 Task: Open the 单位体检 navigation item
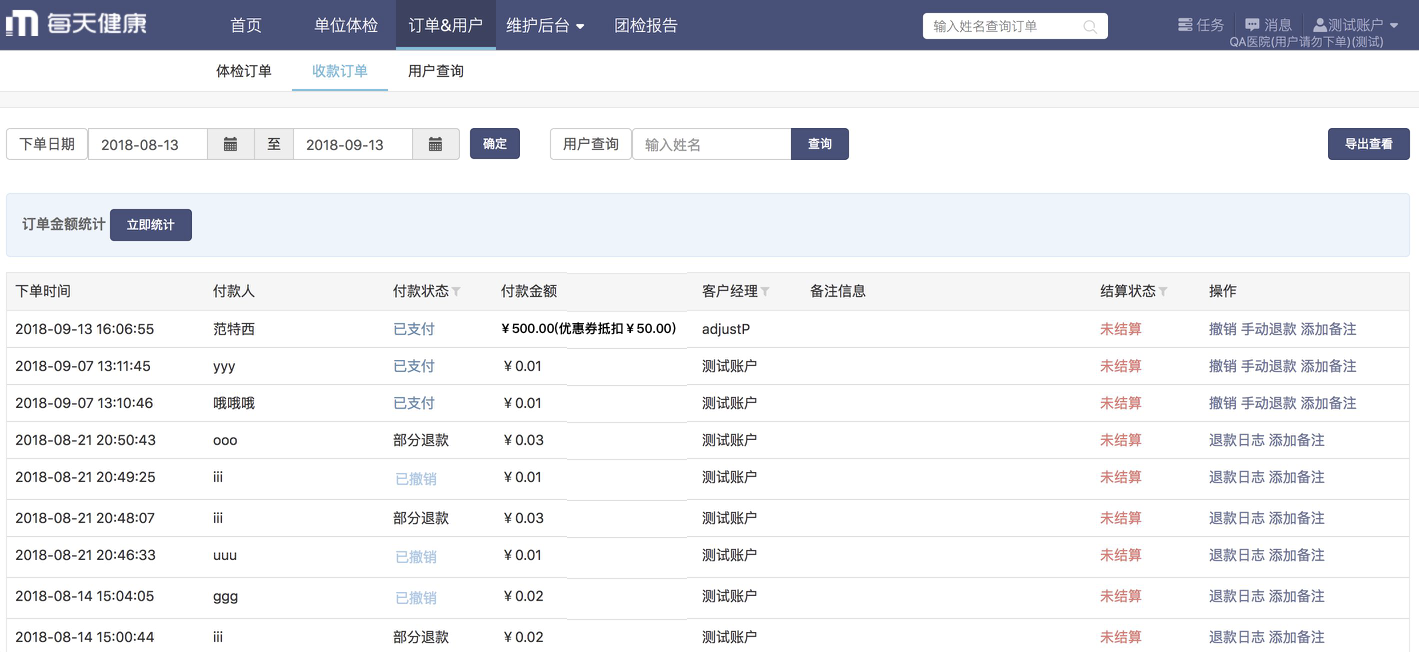pyautogui.click(x=346, y=25)
